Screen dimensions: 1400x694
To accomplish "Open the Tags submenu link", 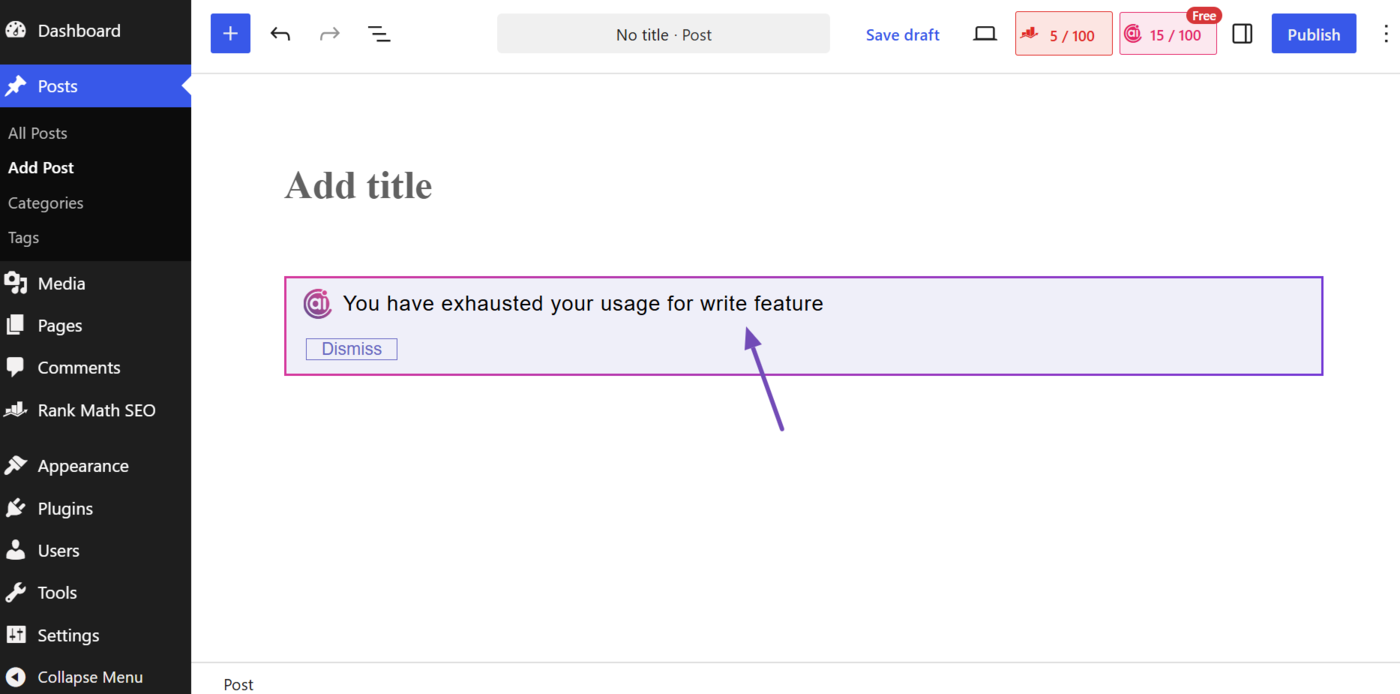I will coord(24,238).
